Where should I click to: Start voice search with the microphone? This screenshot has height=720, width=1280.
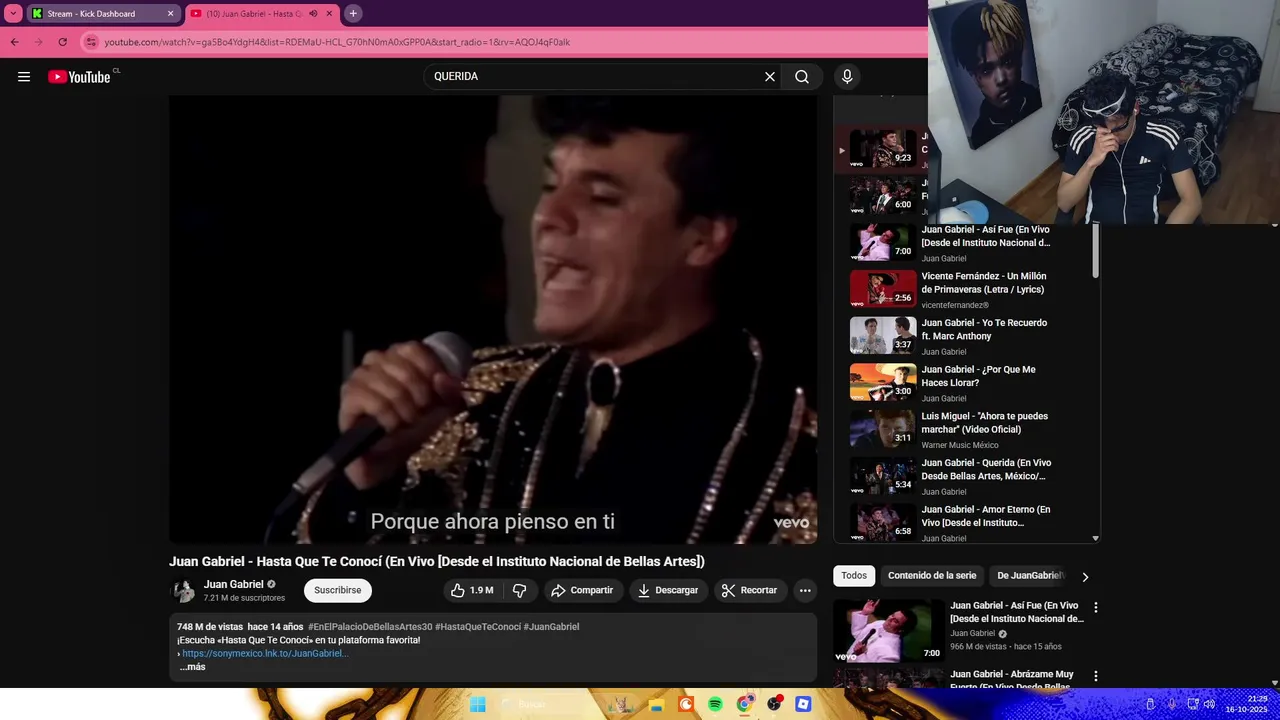[x=847, y=77]
